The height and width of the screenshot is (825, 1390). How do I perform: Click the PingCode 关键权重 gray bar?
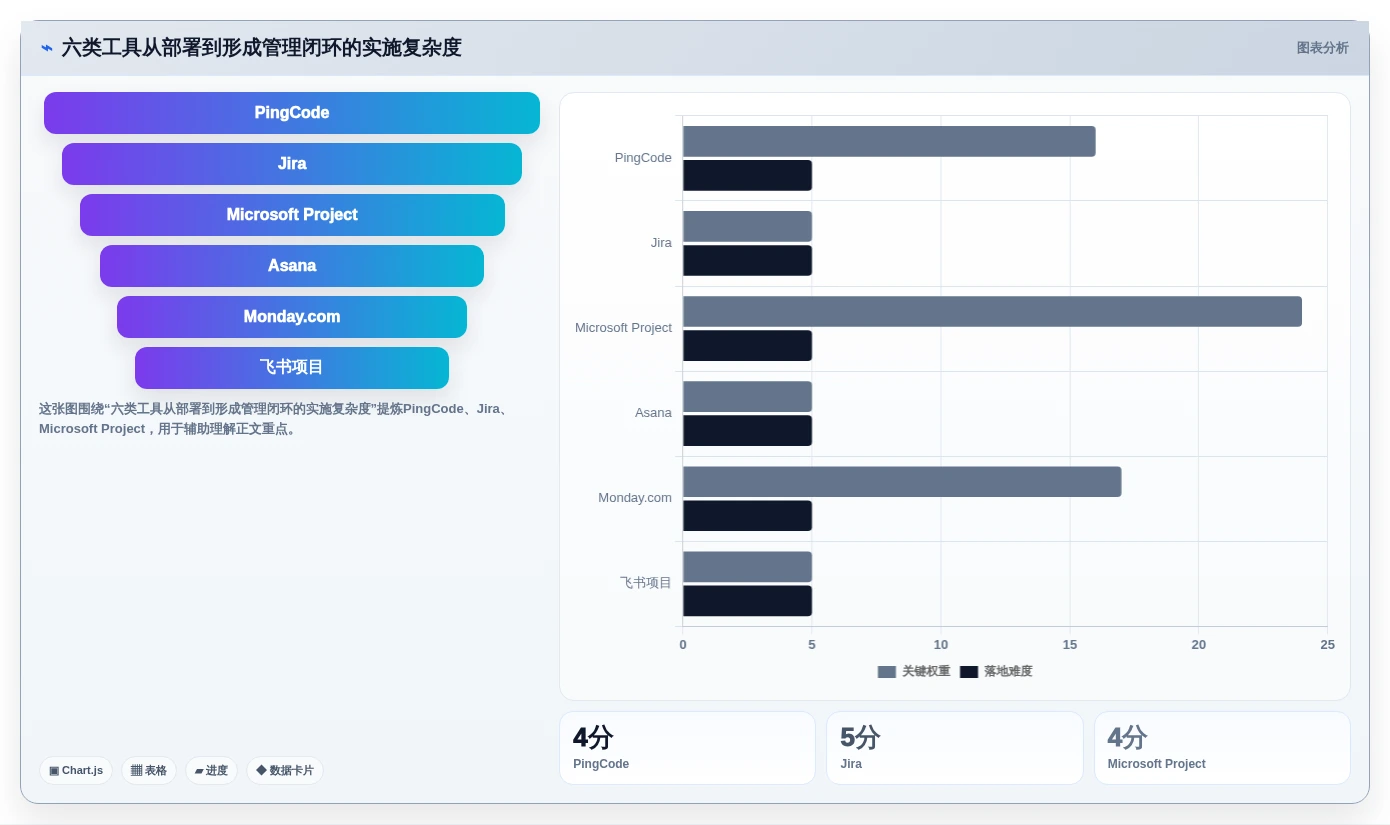[x=889, y=141]
